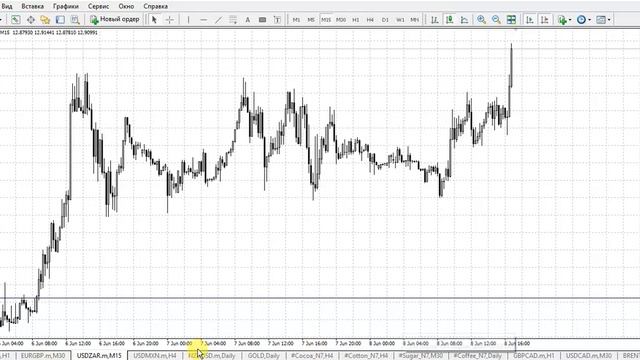Set chart type to Bar Chart
This screenshot has width=640, height=360.
pyautogui.click(x=435, y=20)
